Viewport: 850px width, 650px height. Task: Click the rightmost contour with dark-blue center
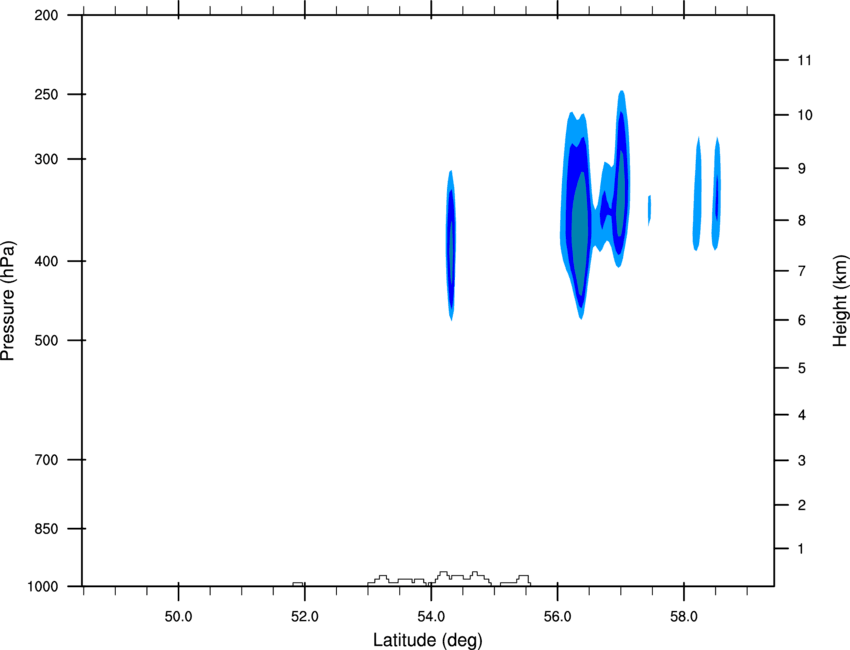(717, 194)
